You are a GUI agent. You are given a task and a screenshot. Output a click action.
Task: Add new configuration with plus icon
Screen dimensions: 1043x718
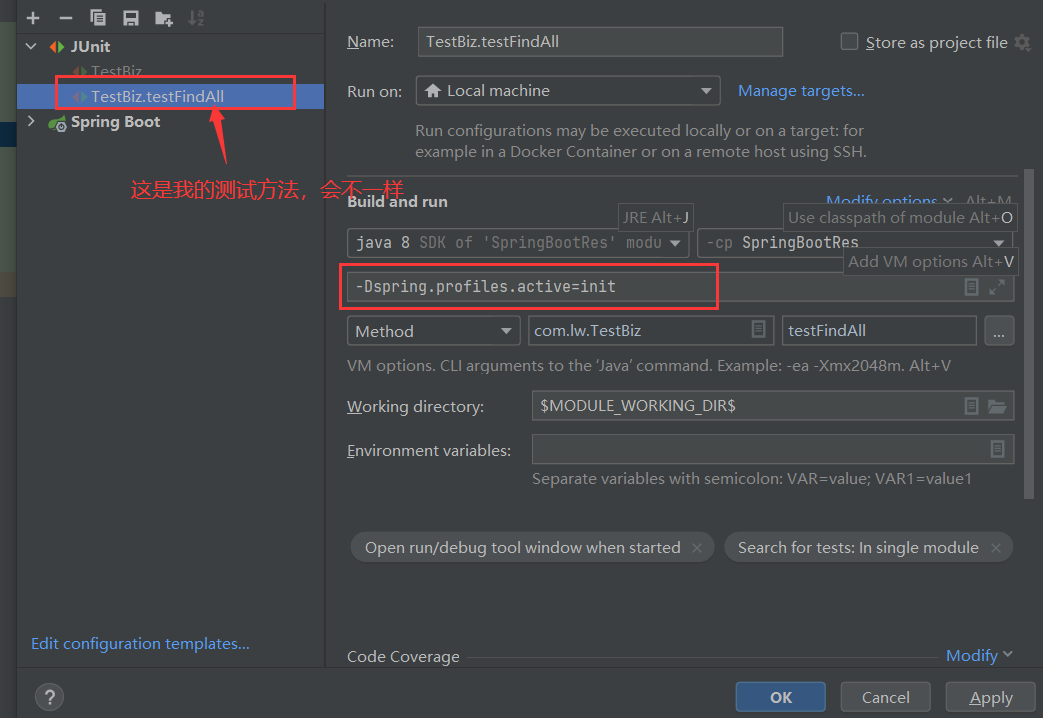coord(33,18)
